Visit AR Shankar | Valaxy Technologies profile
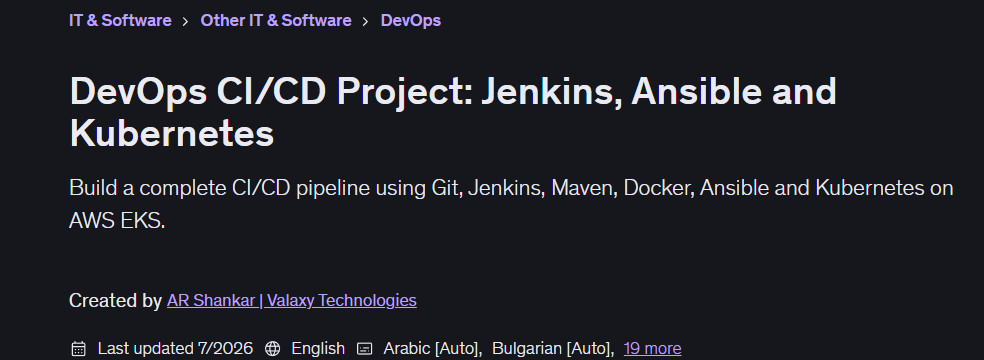The width and height of the screenshot is (984, 360). (x=292, y=300)
